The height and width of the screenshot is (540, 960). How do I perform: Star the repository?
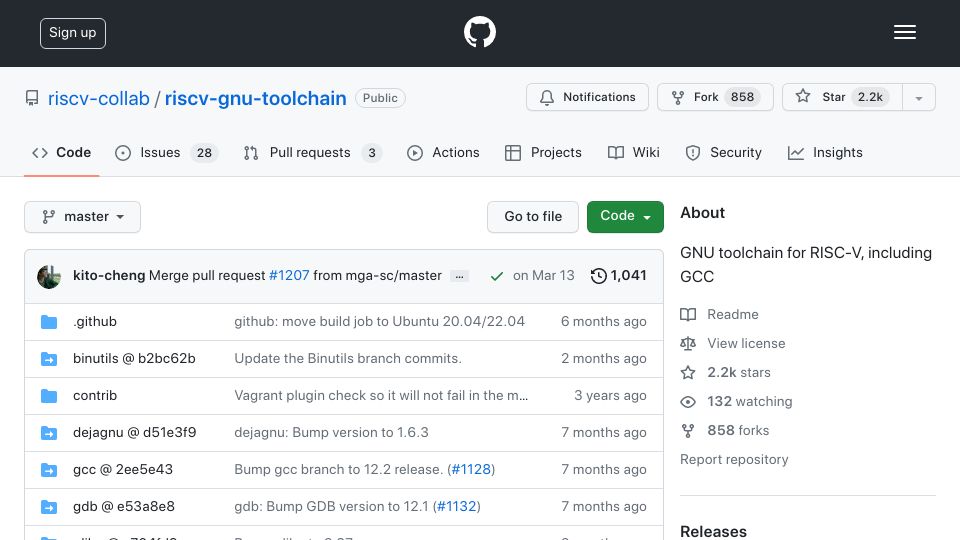coord(842,97)
